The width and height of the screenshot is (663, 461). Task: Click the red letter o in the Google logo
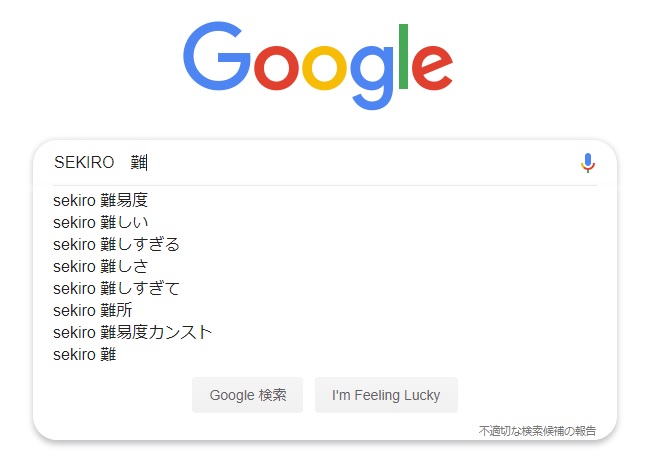click(277, 67)
